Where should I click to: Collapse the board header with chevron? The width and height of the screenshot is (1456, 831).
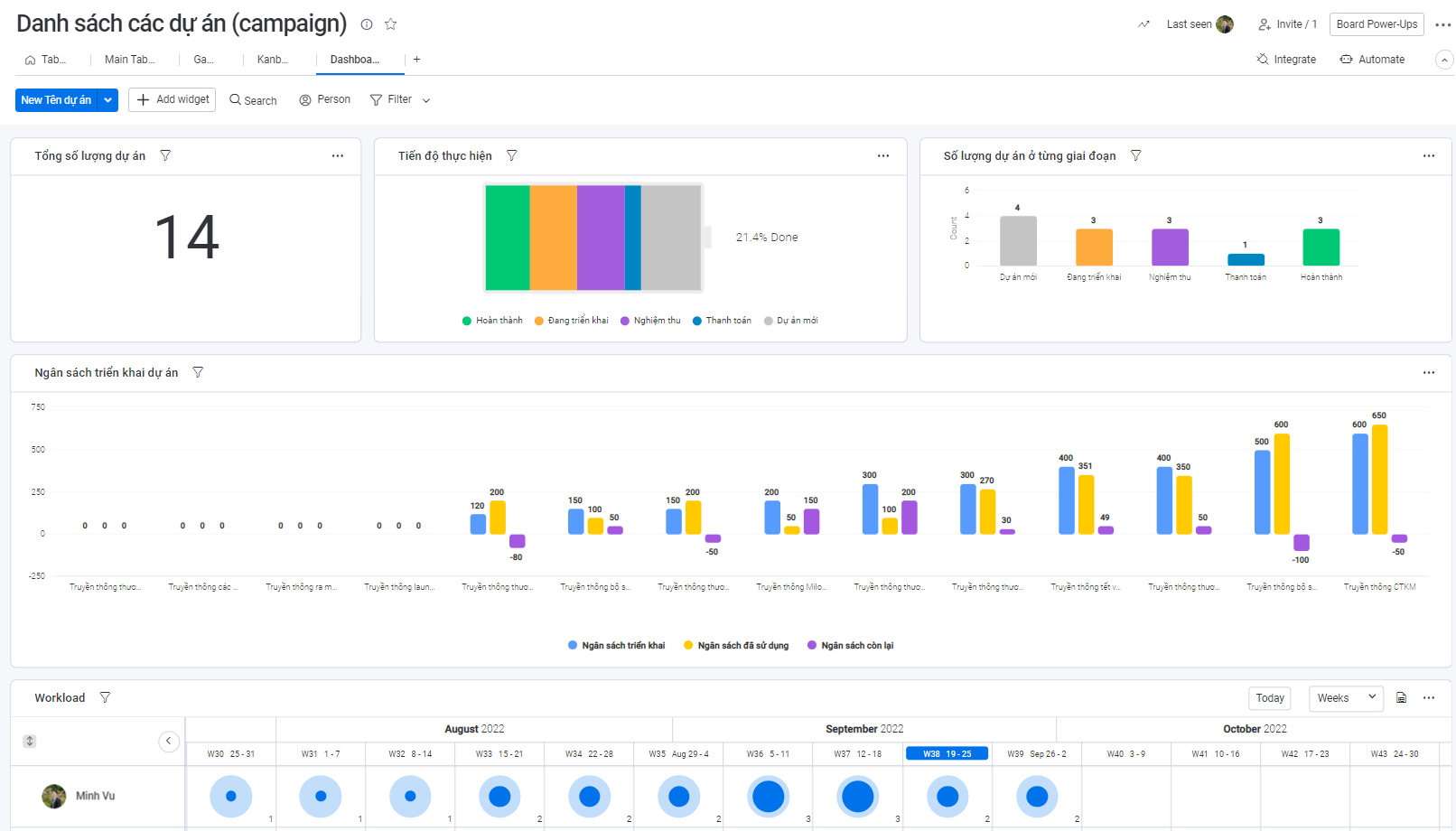[x=1444, y=60]
